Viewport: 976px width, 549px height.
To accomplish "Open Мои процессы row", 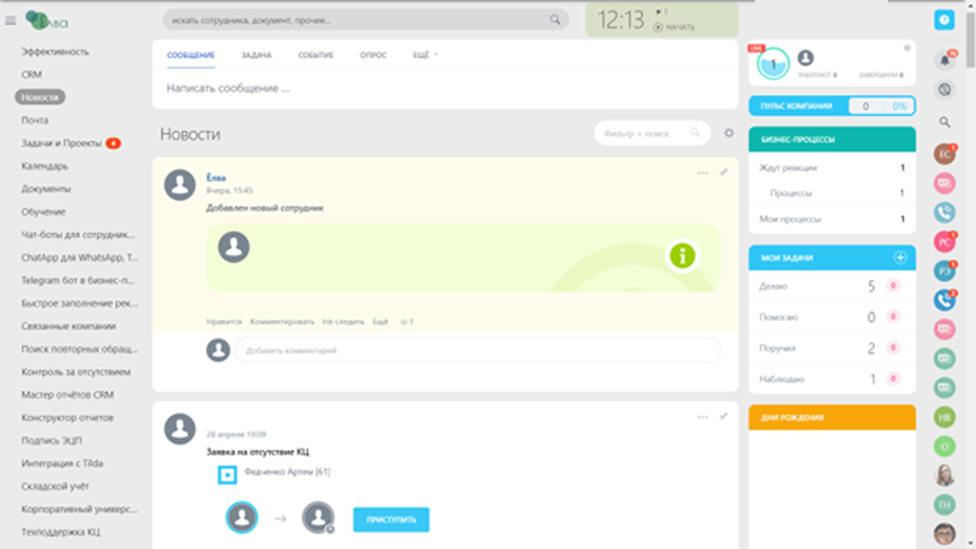I will tap(832, 219).
